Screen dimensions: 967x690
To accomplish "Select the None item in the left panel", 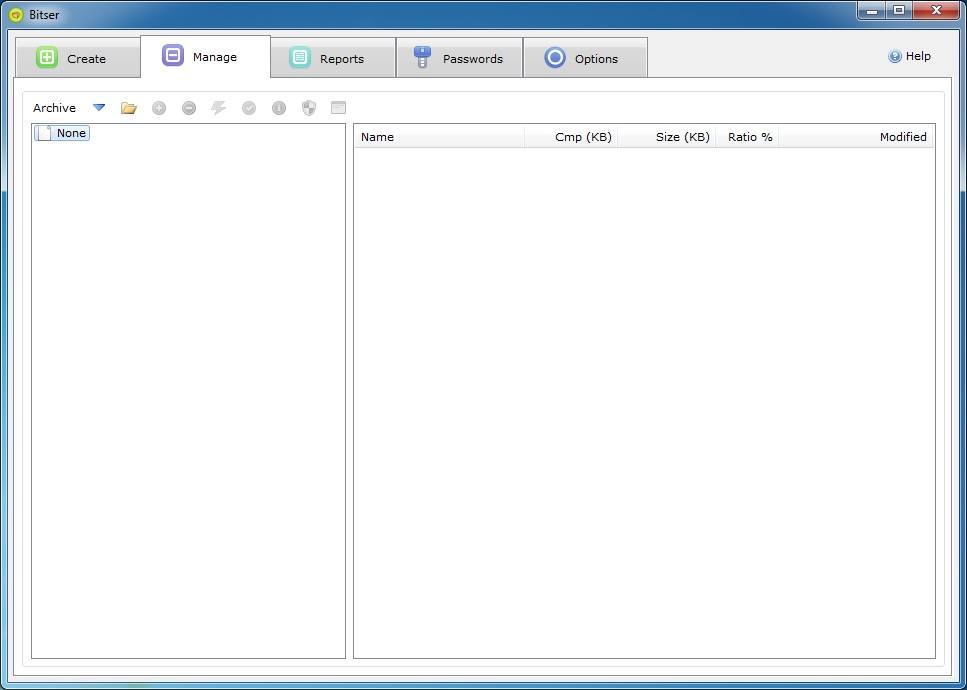I will pos(70,132).
